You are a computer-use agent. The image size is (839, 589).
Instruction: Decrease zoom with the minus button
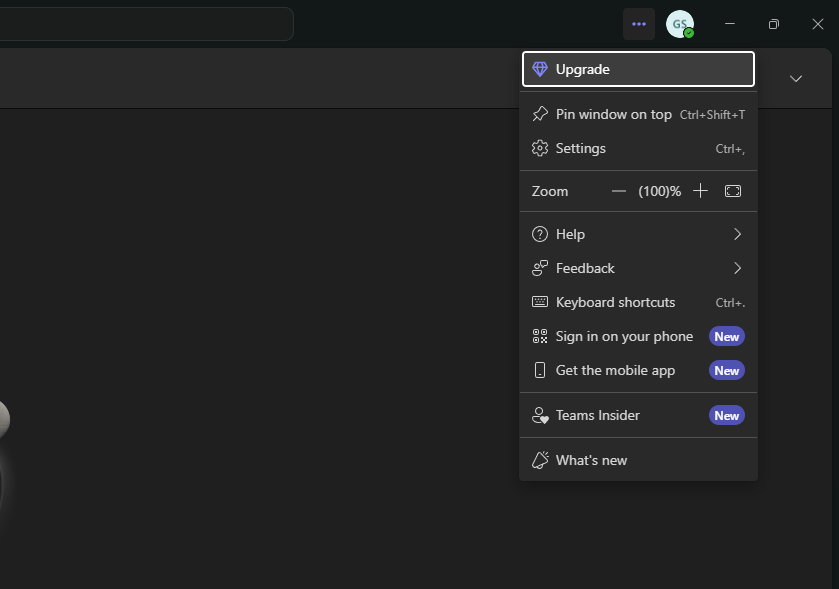[619, 191]
